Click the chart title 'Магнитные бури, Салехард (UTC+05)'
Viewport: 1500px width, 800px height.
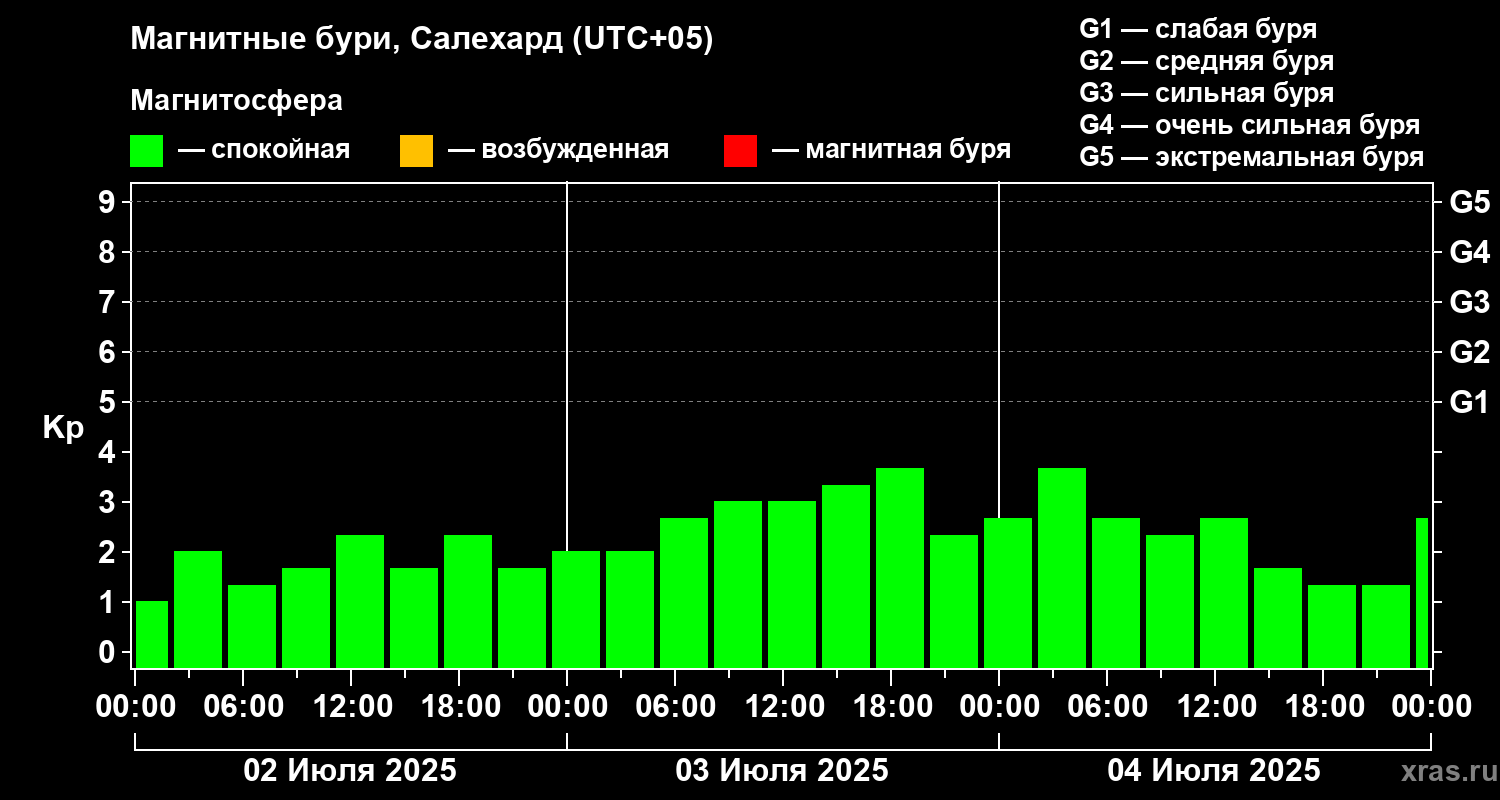(422, 40)
